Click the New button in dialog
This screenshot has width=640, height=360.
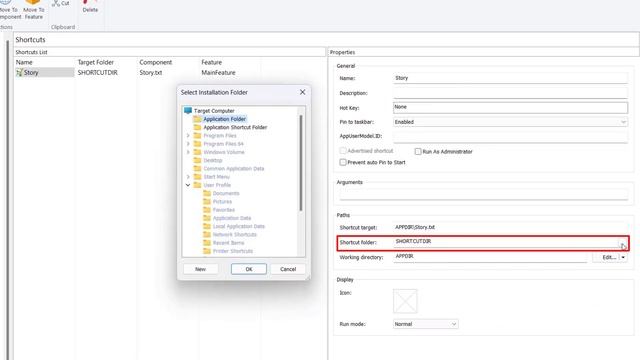200,269
